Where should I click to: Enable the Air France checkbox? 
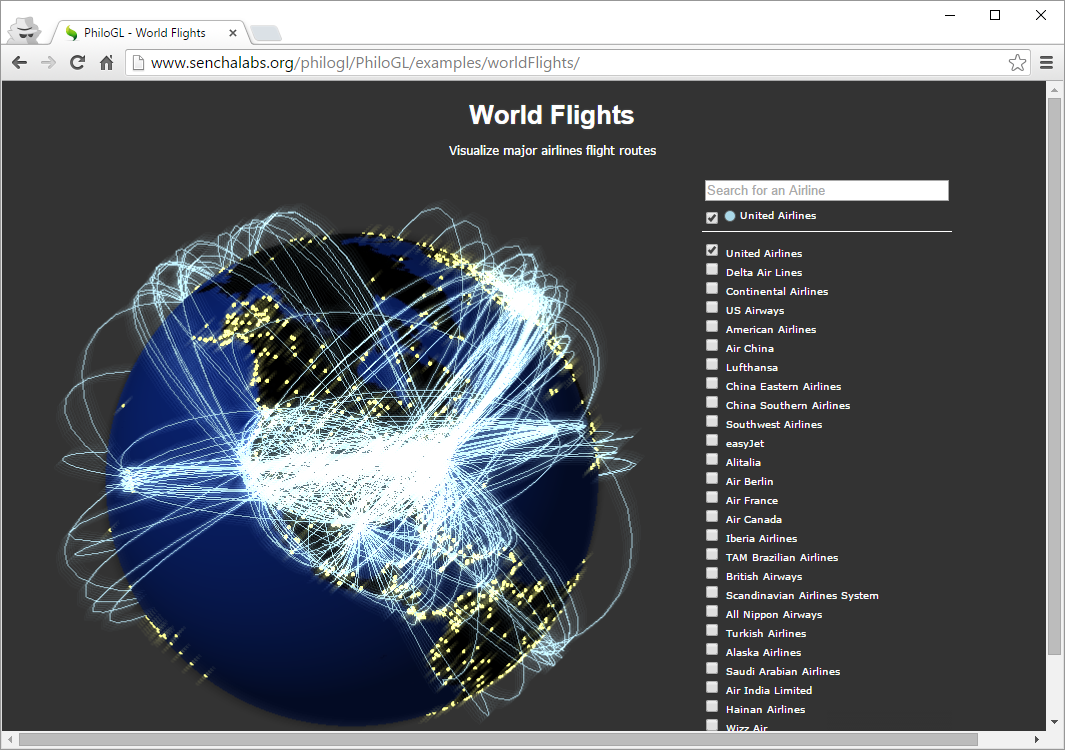(x=712, y=498)
